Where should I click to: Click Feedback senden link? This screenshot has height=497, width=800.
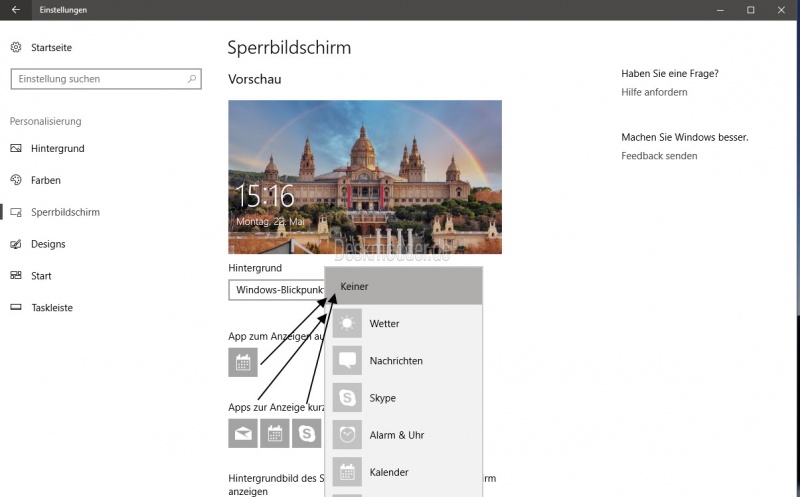click(659, 156)
